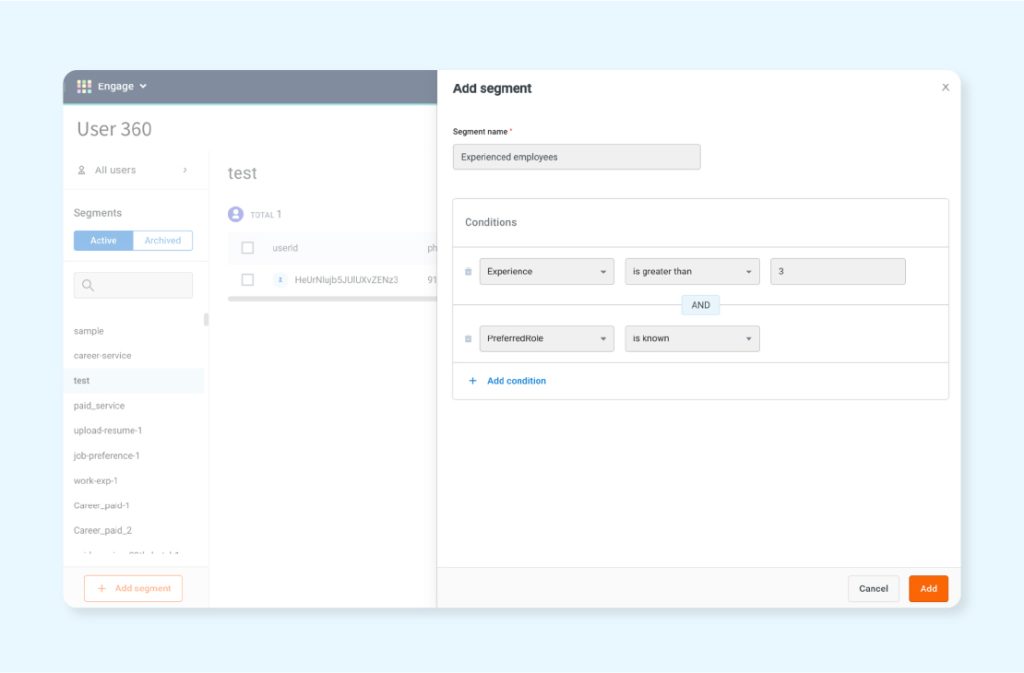1024x673 pixels.
Task: Expand the All users arrow
Action: [x=185, y=170]
